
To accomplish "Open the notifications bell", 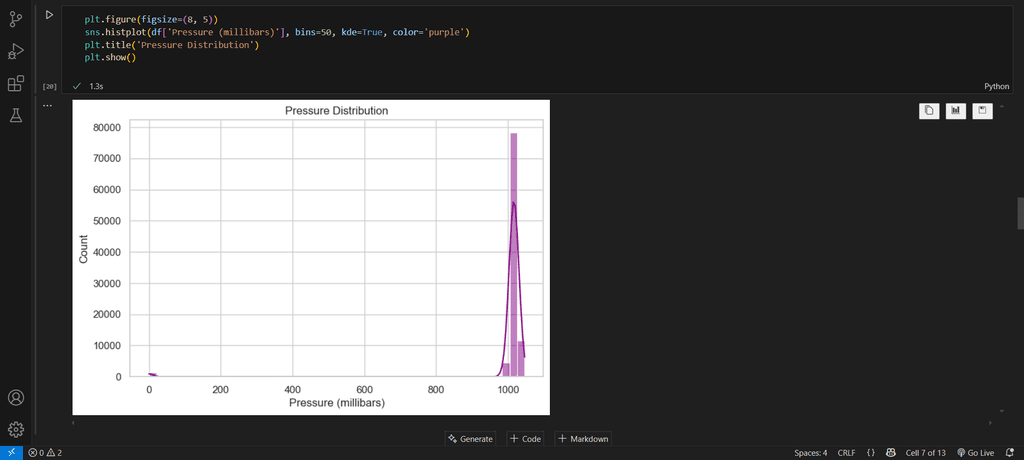I will 1010,453.
